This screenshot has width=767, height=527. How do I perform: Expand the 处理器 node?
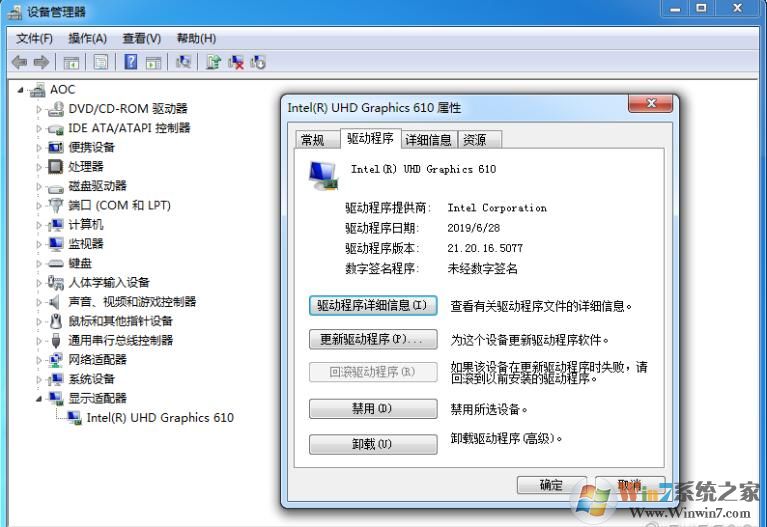coord(39,167)
